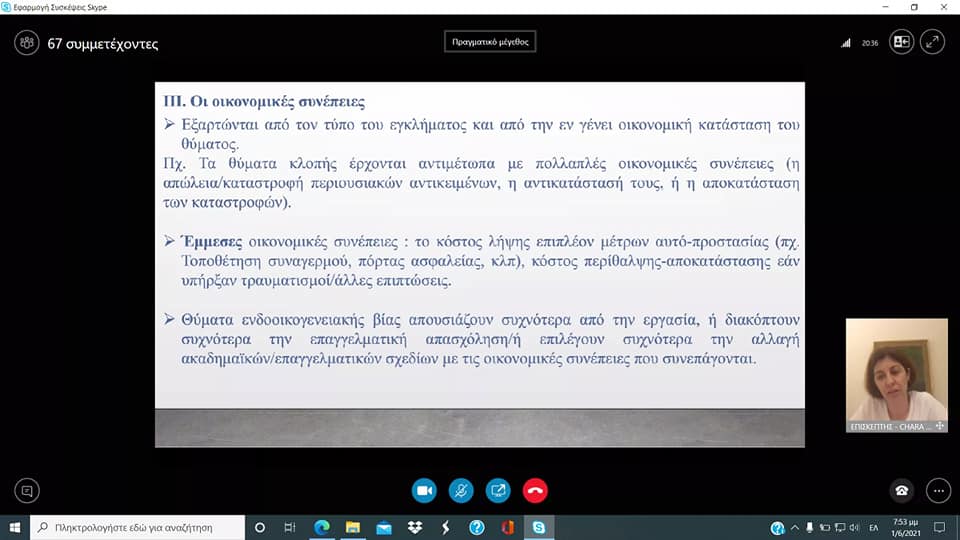The image size is (960, 540).
Task: Open the ΕΛ keyboard language selector
Action: pyautogui.click(x=873, y=527)
